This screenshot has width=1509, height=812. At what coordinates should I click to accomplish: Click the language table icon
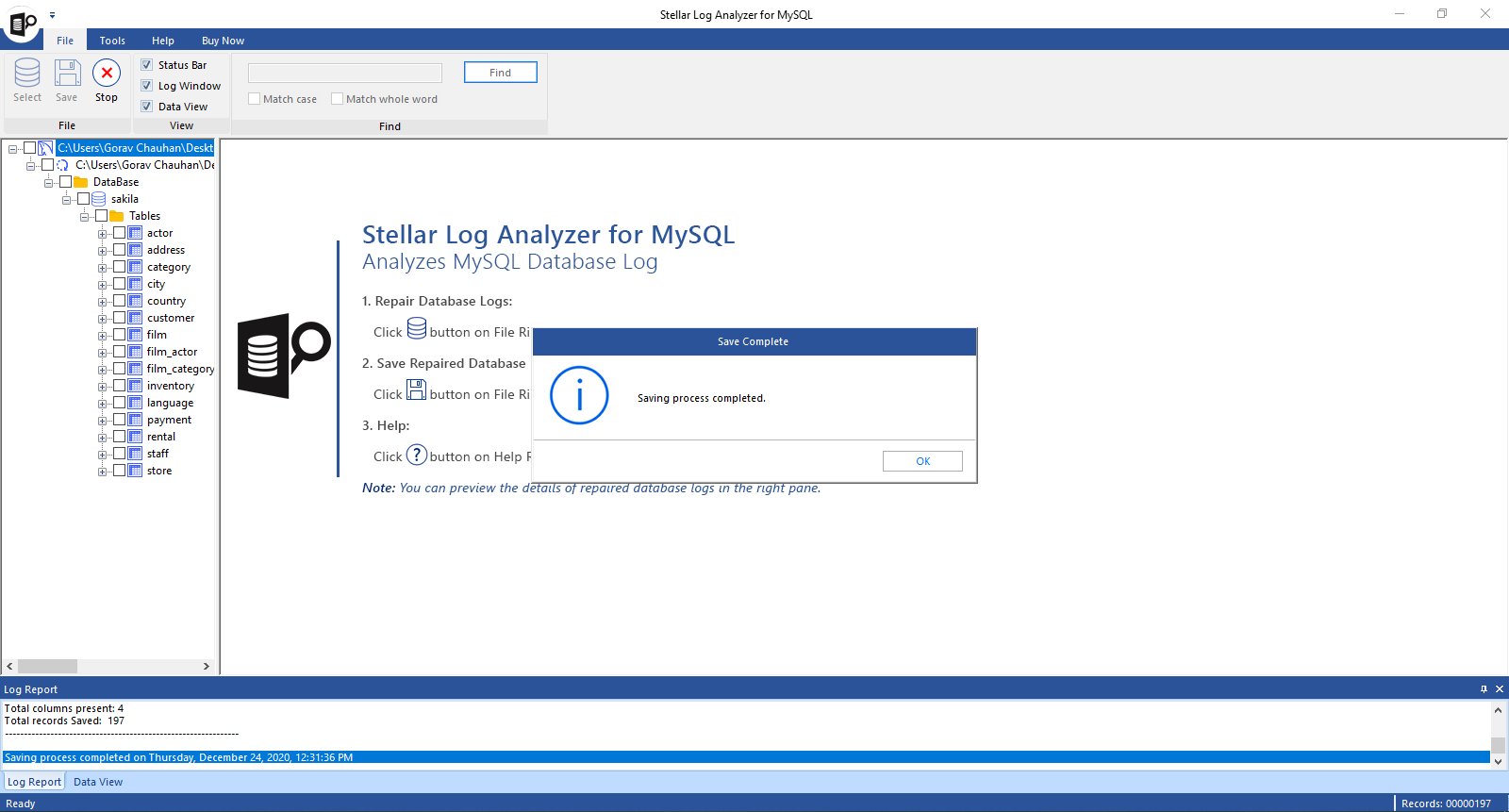[x=136, y=403]
